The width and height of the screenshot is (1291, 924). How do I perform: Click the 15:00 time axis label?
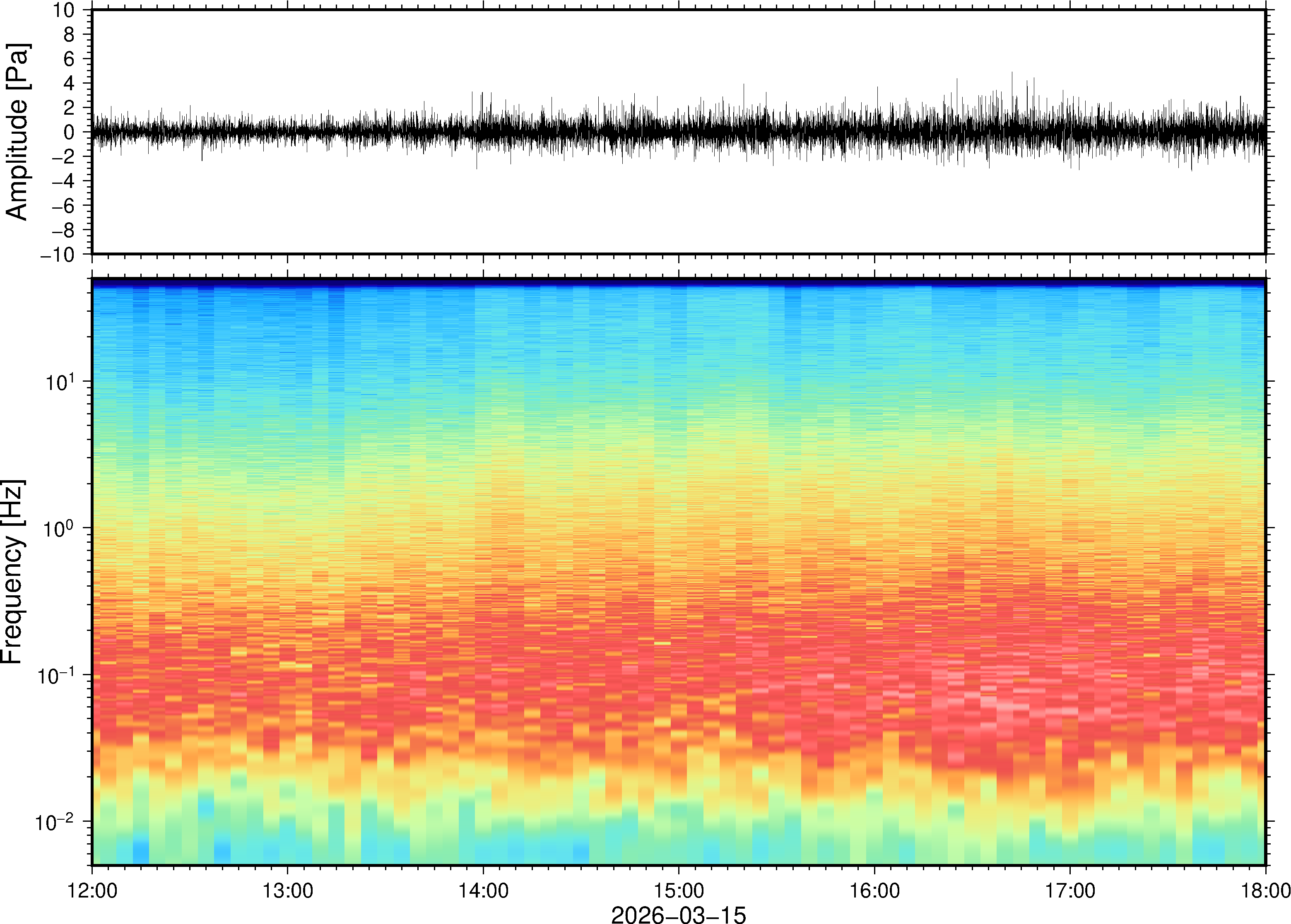[679, 891]
